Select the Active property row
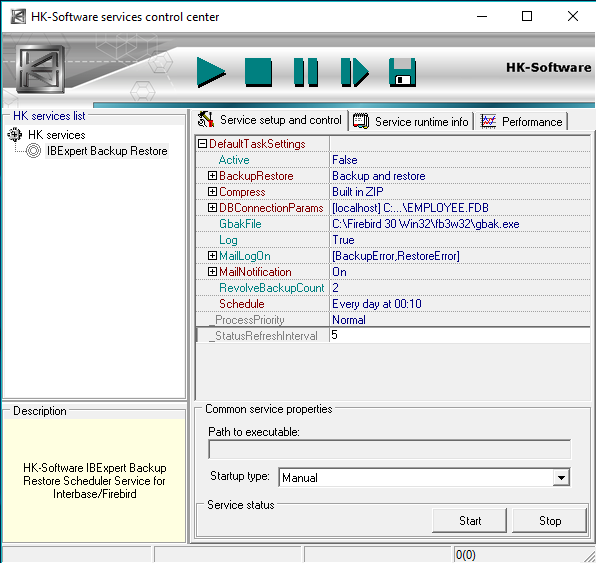Image resolution: width=596 pixels, height=563 pixels. 393,160
